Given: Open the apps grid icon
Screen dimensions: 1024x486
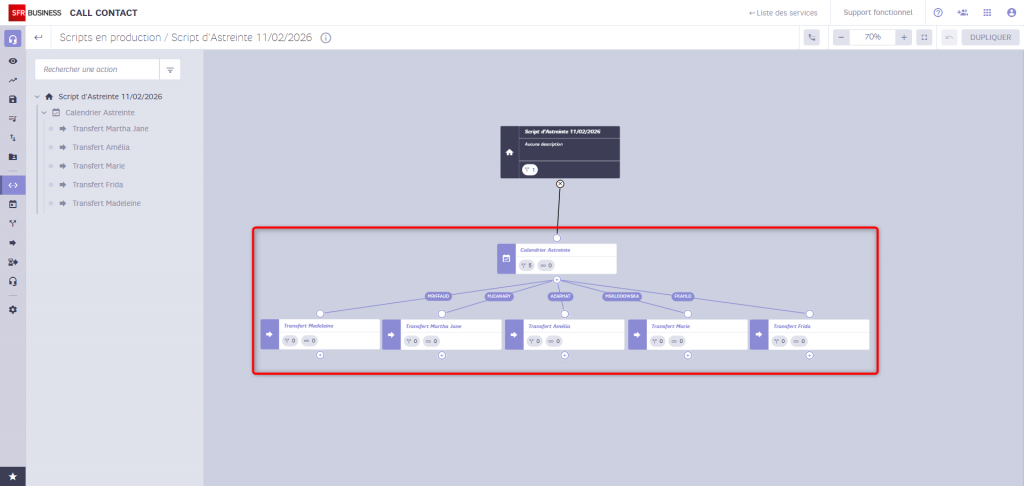Looking at the screenshot, I should pos(987,13).
